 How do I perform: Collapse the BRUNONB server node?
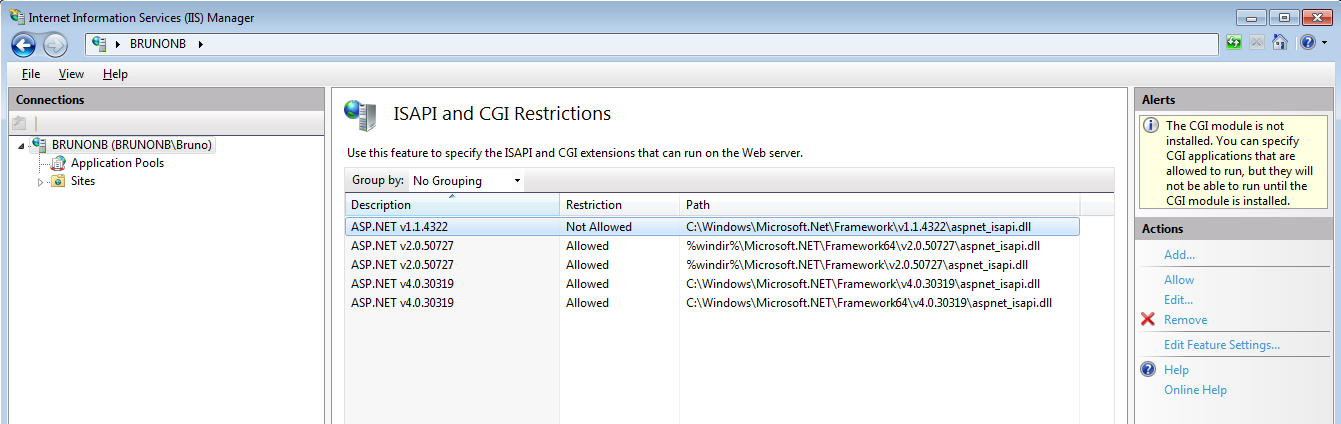[x=21, y=146]
